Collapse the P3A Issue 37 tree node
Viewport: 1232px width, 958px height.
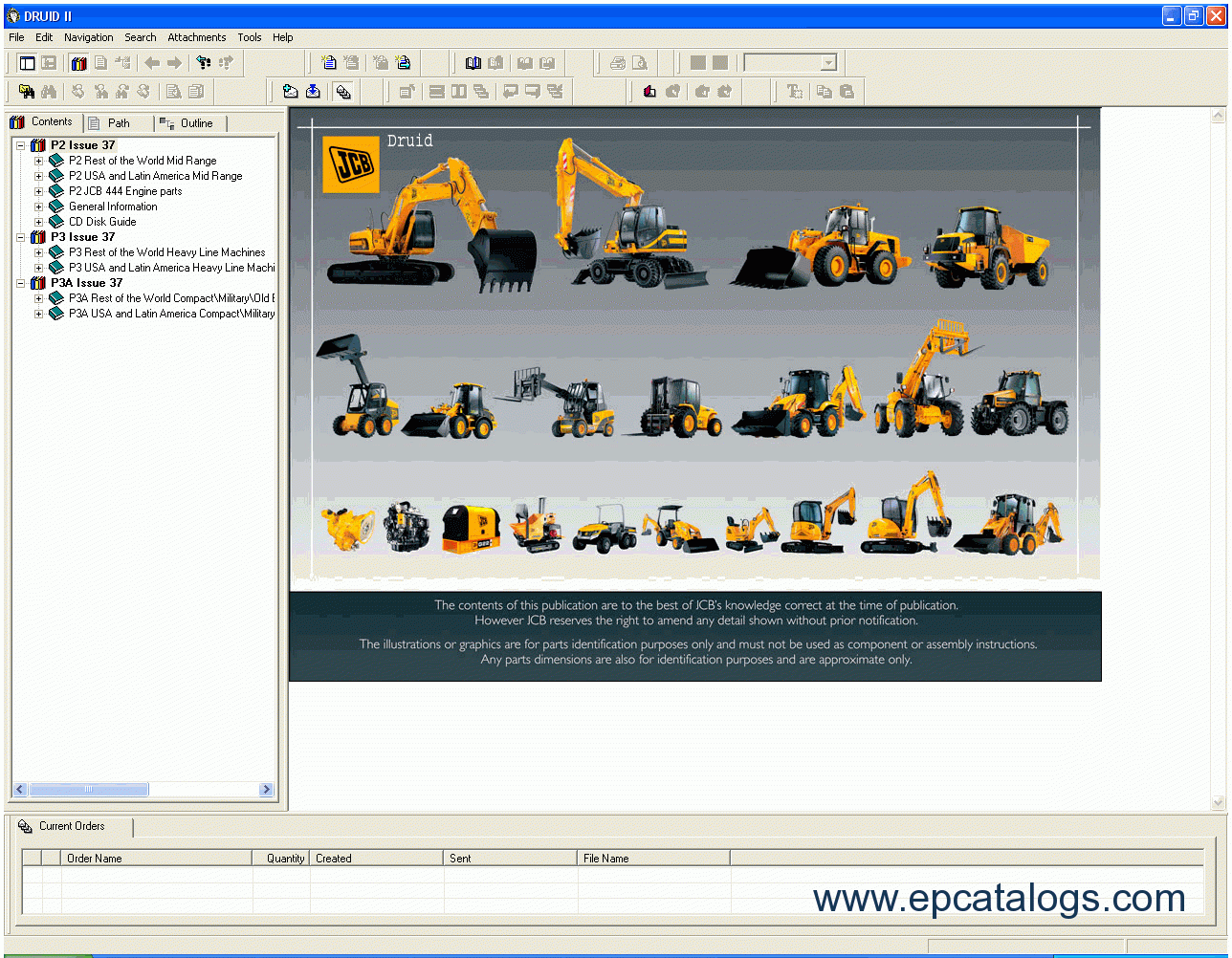click(x=21, y=283)
